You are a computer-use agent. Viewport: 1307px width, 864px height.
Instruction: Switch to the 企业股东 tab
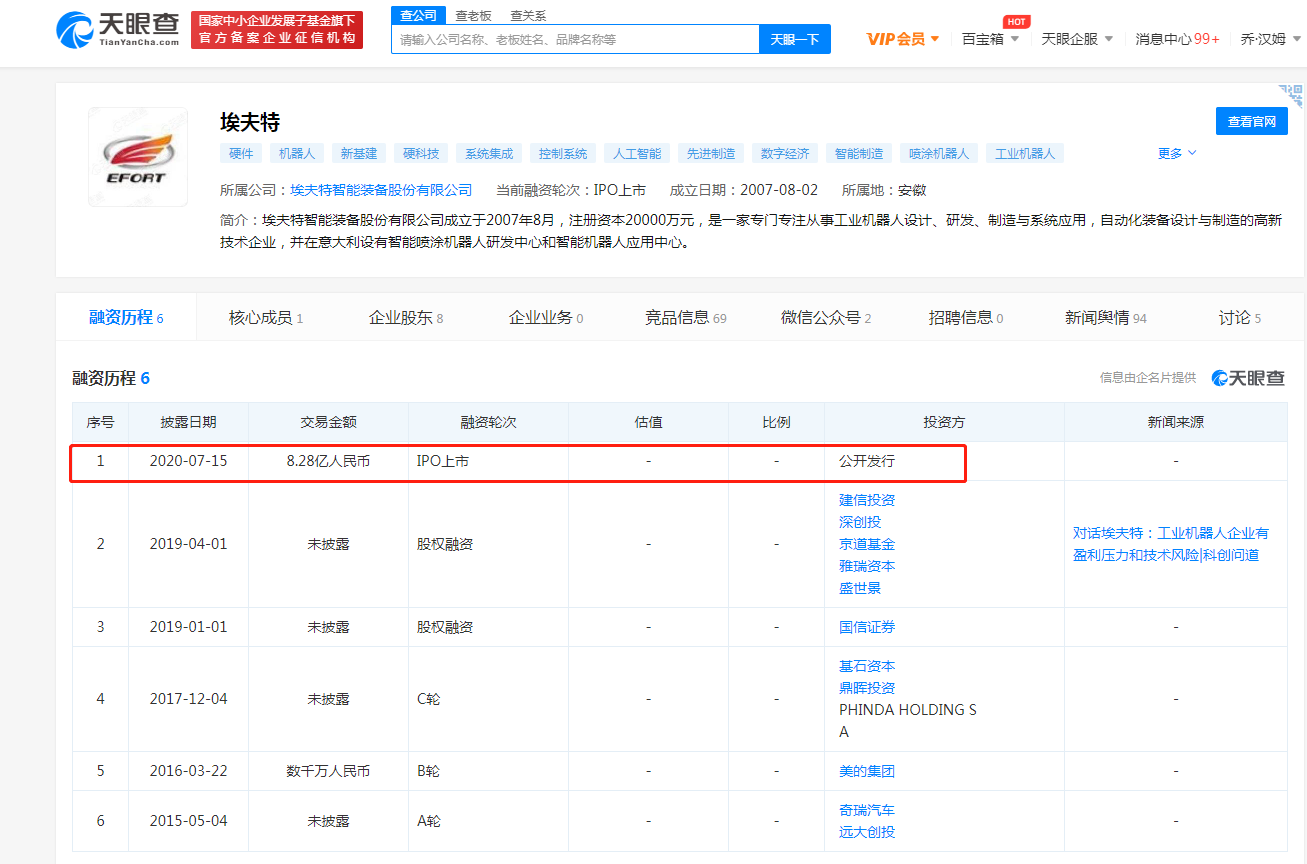coord(406,317)
